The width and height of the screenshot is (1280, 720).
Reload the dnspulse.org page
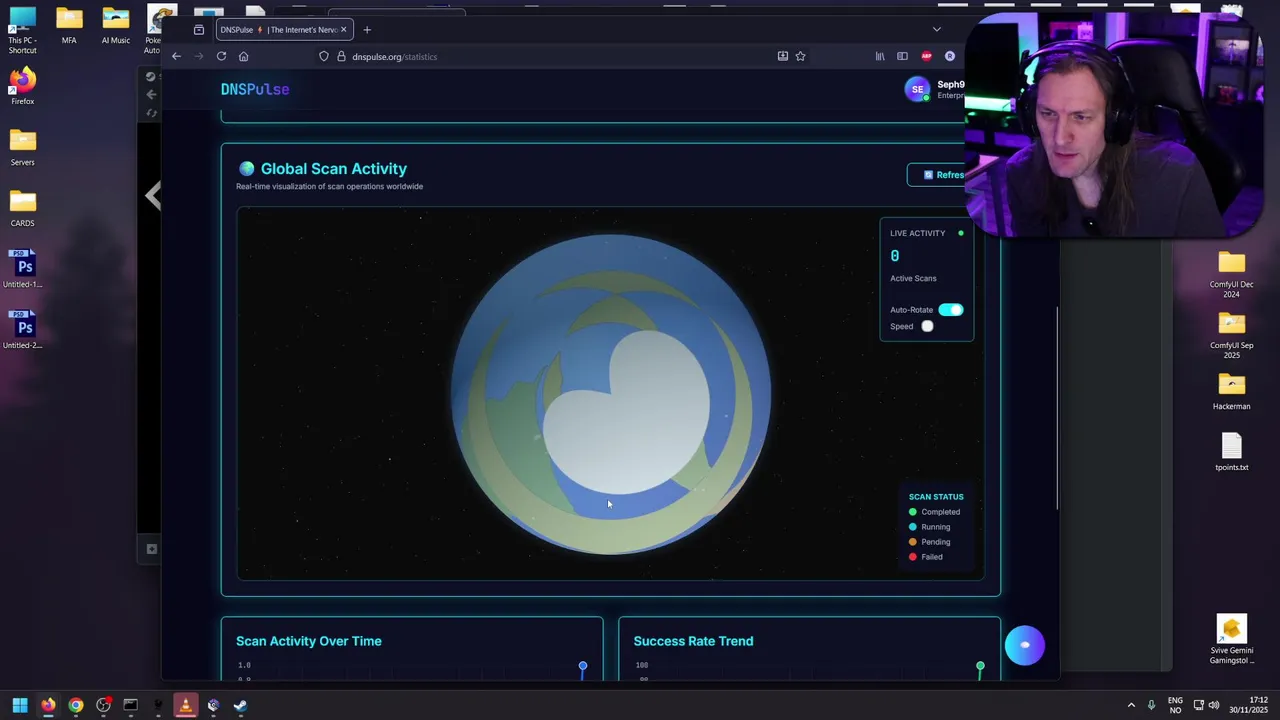[x=221, y=56]
